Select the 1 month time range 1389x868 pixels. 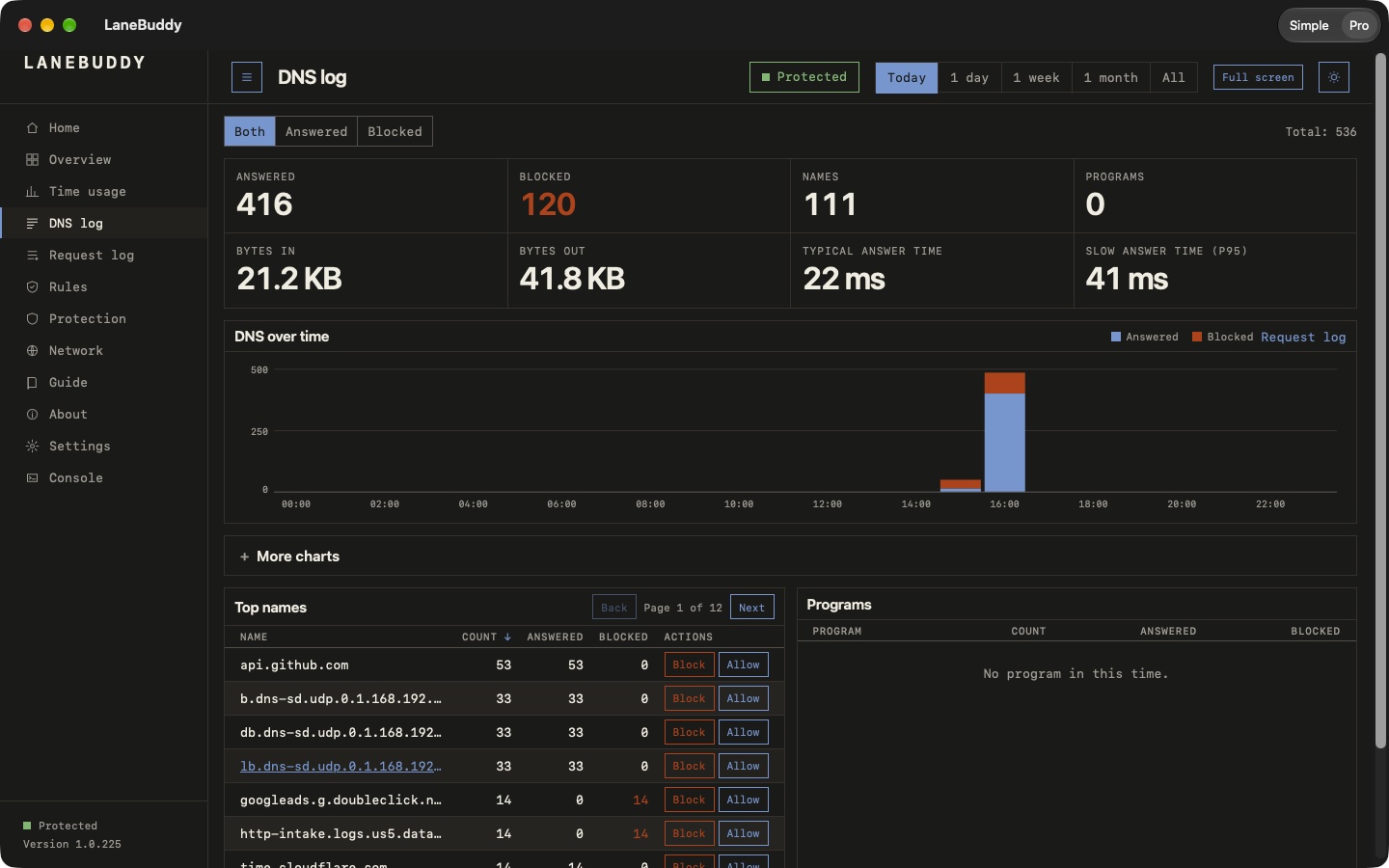click(x=1110, y=77)
